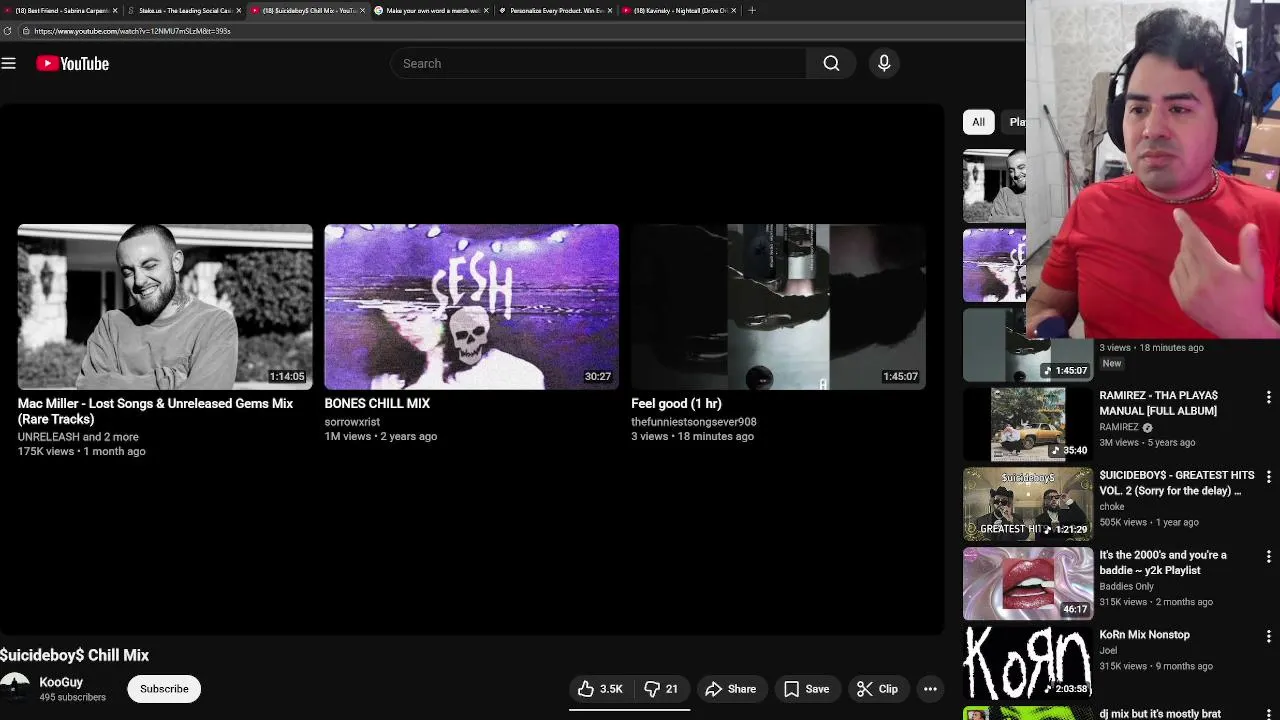Focus the YouTube Search field
Image resolution: width=1280 pixels, height=720 pixels.
pyautogui.click(x=598, y=63)
